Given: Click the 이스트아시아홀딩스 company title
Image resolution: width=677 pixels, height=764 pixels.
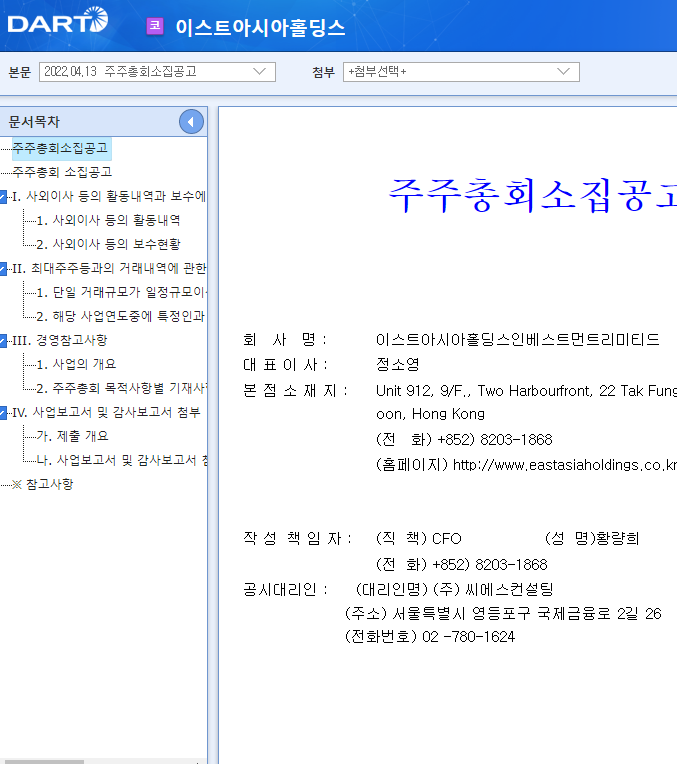Looking at the screenshot, I should click(x=260, y=27).
